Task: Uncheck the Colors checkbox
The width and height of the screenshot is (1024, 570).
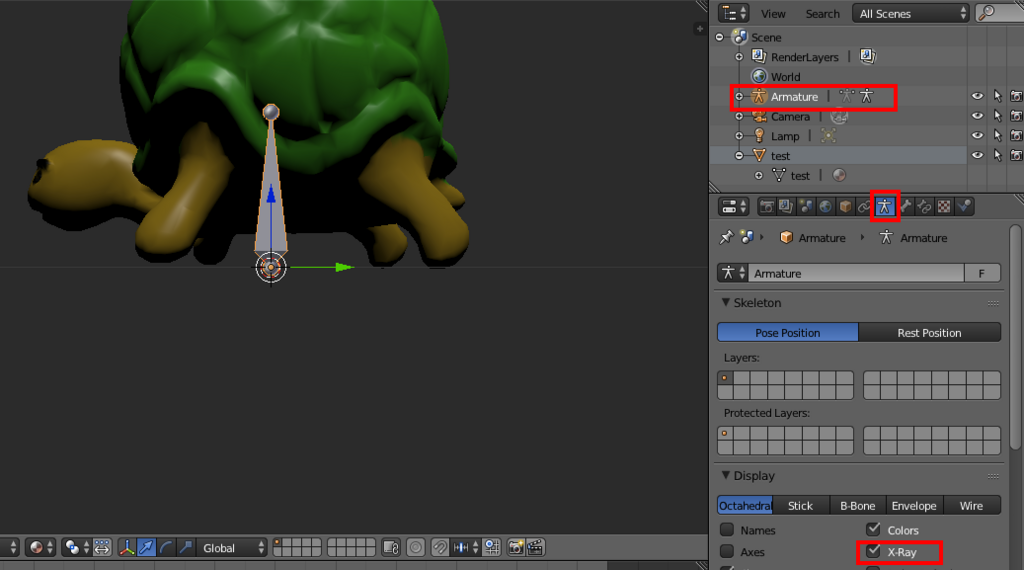Action: pos(873,529)
